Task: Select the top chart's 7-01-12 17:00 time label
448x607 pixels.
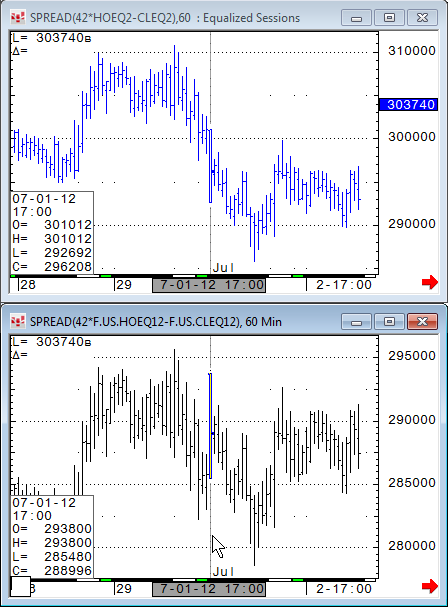Action: 209,285
